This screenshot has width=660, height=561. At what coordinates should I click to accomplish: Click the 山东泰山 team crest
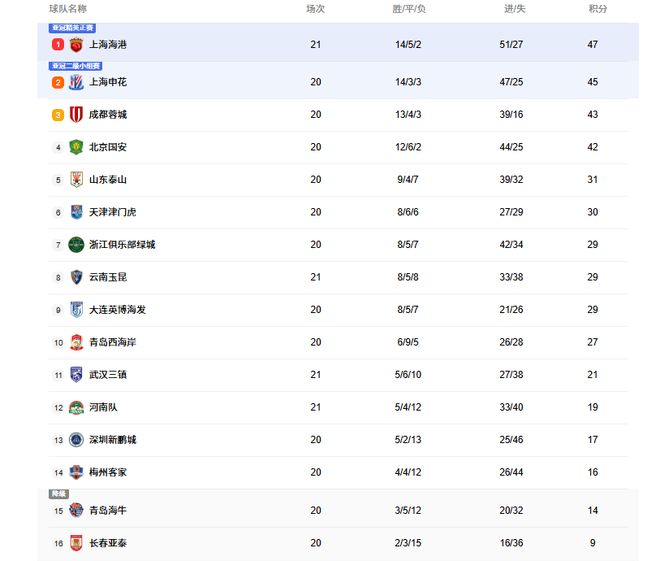point(76,180)
